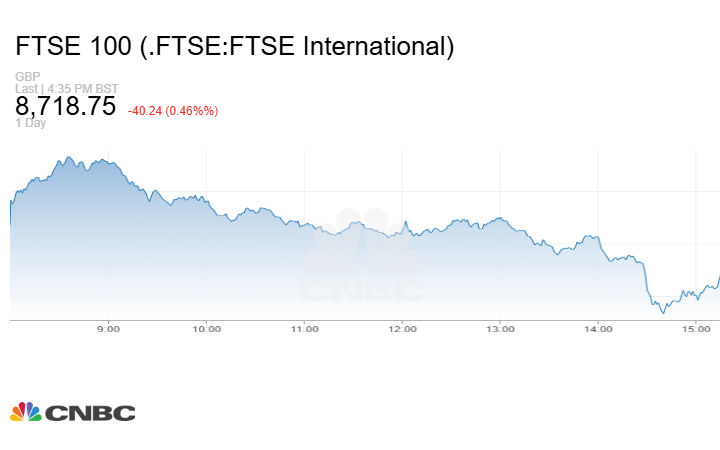Click the 12:00 time axis label

tap(402, 329)
